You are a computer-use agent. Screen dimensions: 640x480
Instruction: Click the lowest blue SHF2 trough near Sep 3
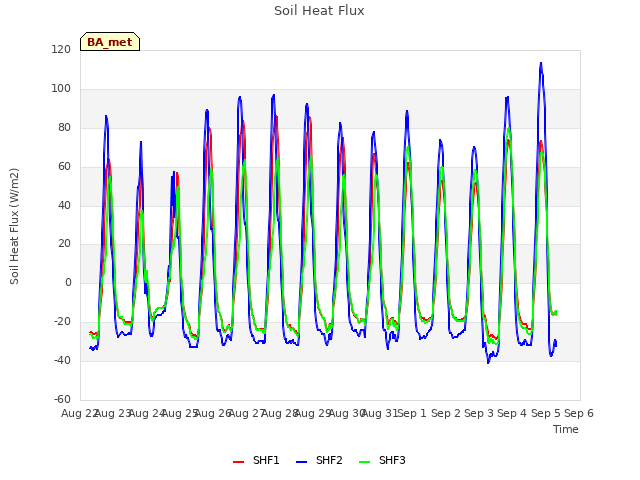click(488, 362)
